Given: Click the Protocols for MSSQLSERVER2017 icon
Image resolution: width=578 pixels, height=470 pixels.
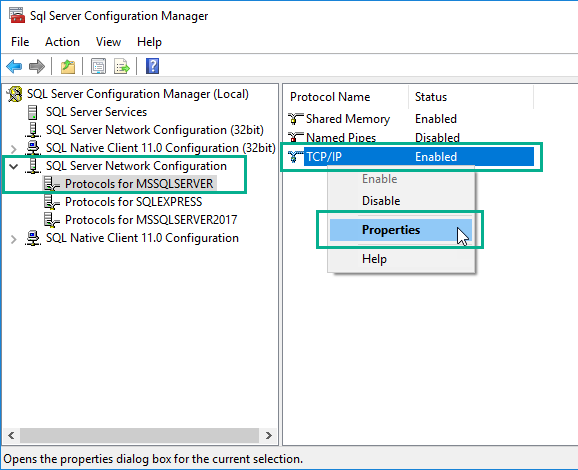Looking at the screenshot, I should pos(52,220).
